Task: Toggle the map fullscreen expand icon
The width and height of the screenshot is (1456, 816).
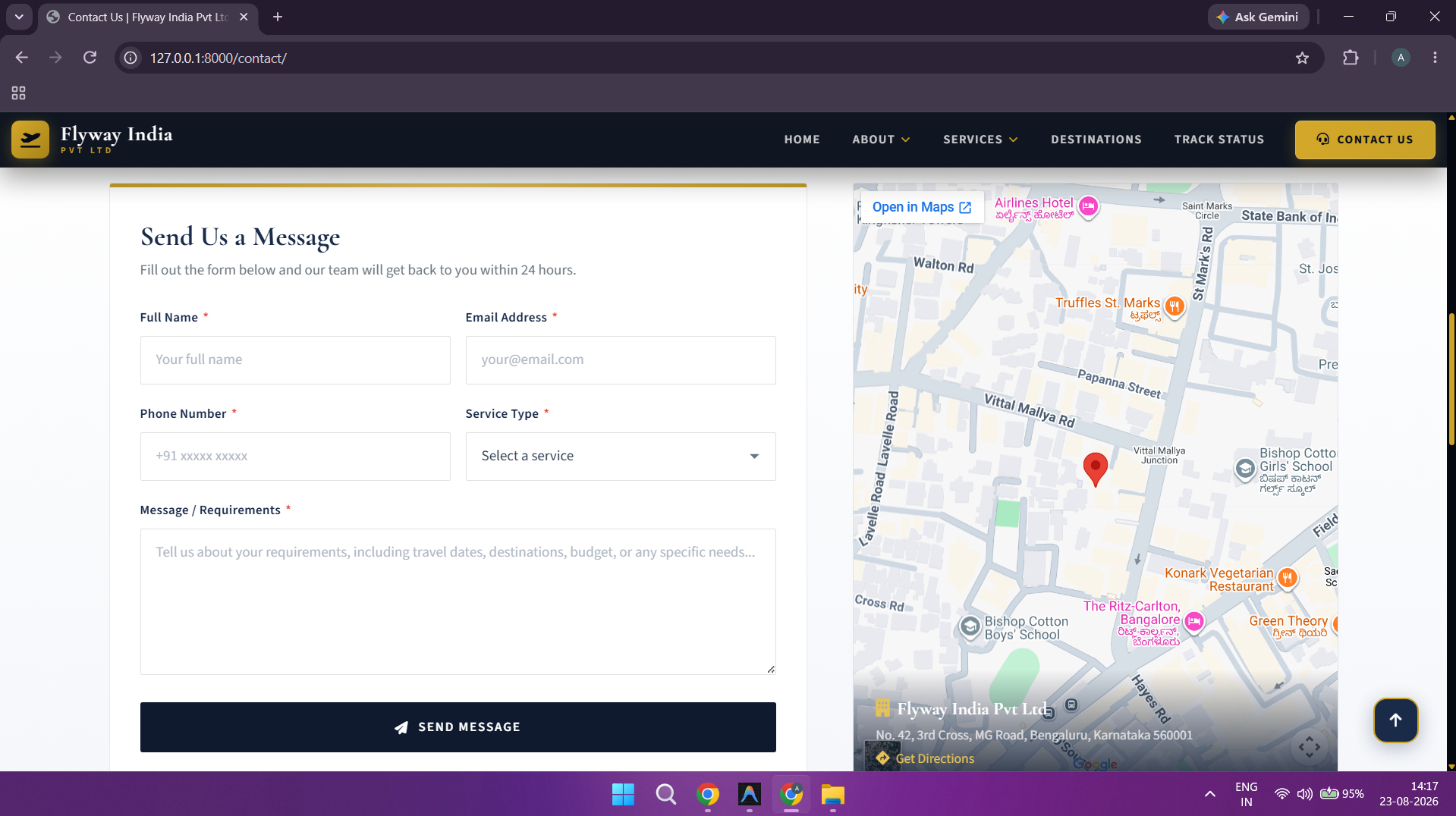Action: 1309,747
